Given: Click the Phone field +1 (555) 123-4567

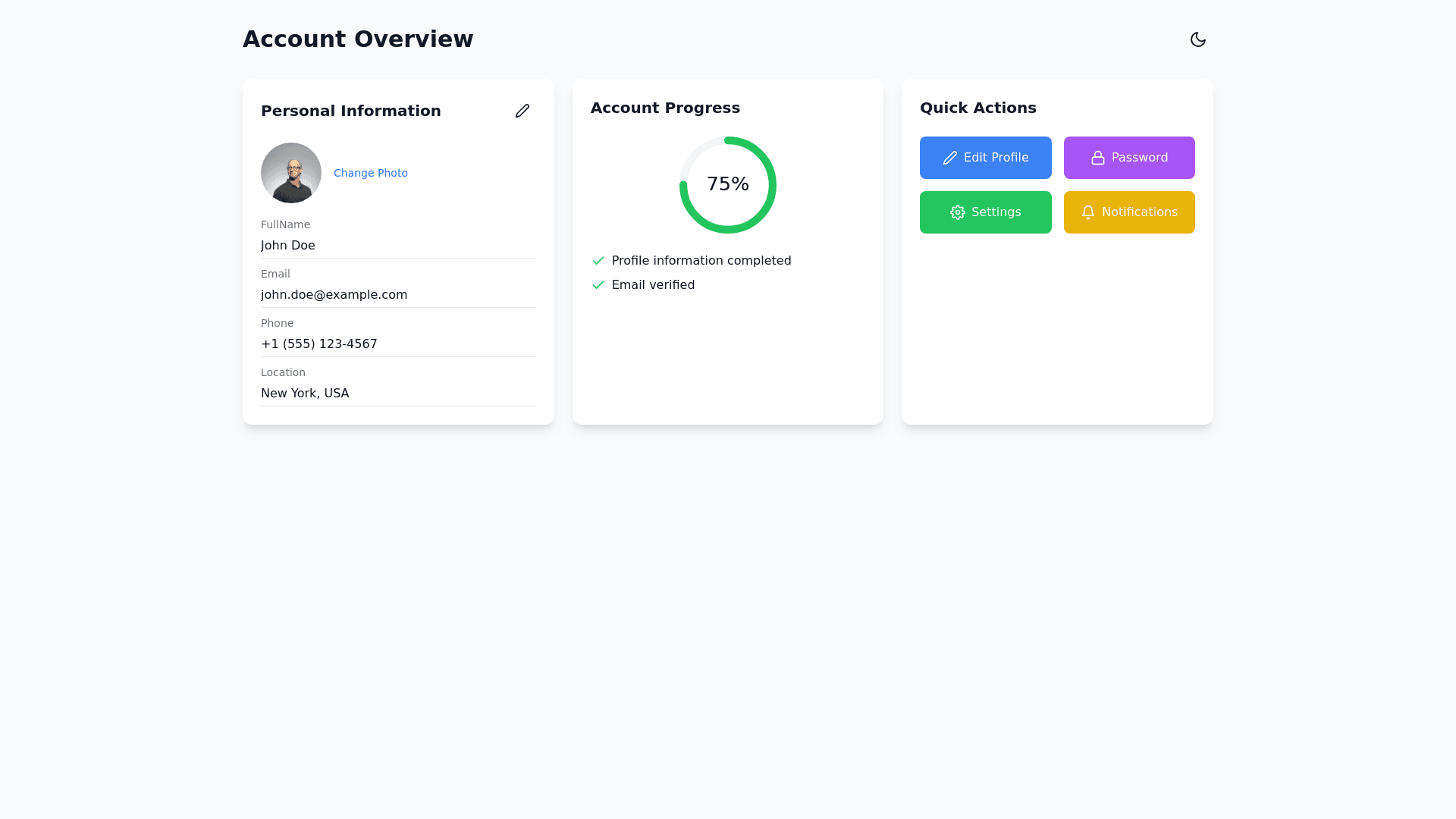Looking at the screenshot, I should tap(397, 344).
